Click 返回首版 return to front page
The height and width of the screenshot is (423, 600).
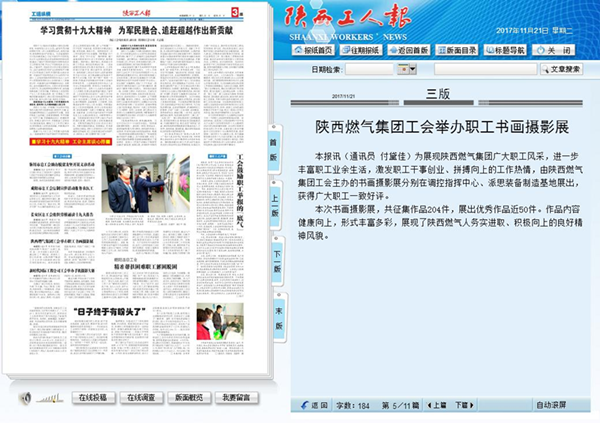tap(409, 50)
